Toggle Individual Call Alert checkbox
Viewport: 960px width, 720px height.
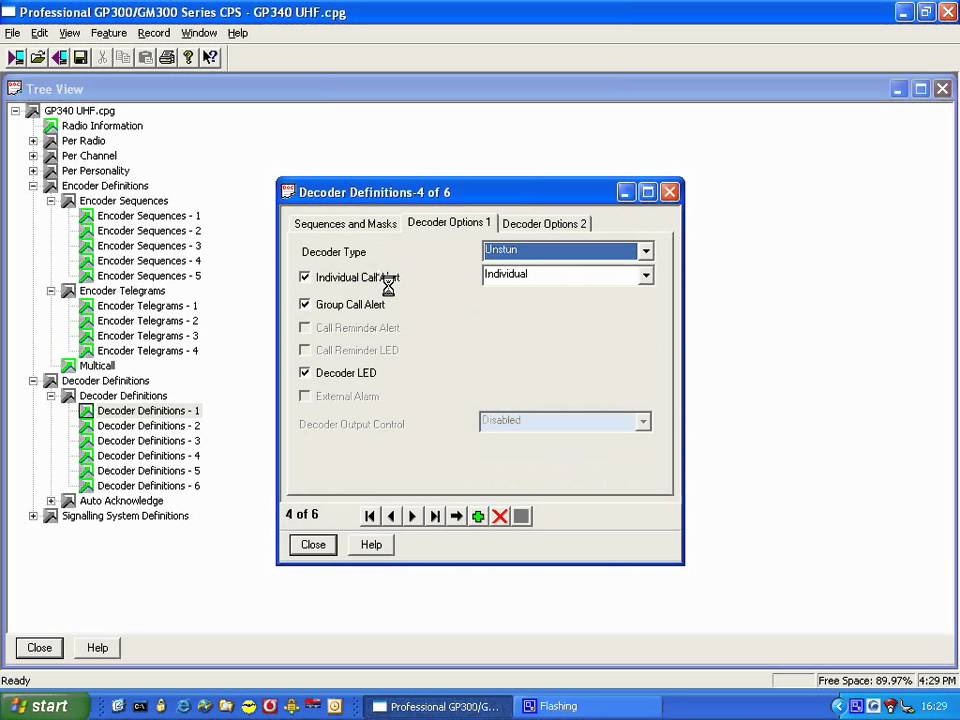coord(304,277)
